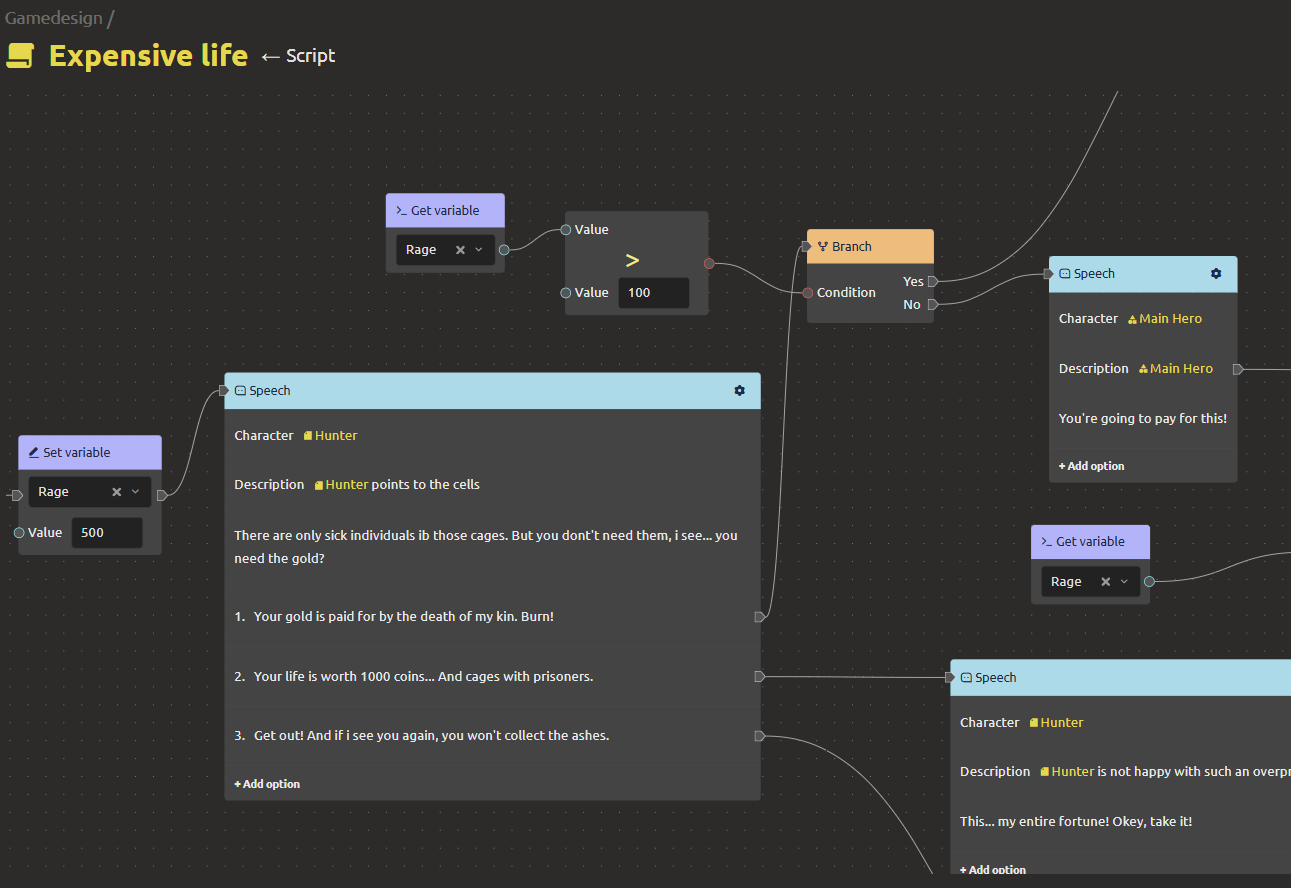Click the Expensive life title
The width and height of the screenshot is (1291, 888).
[x=148, y=56]
